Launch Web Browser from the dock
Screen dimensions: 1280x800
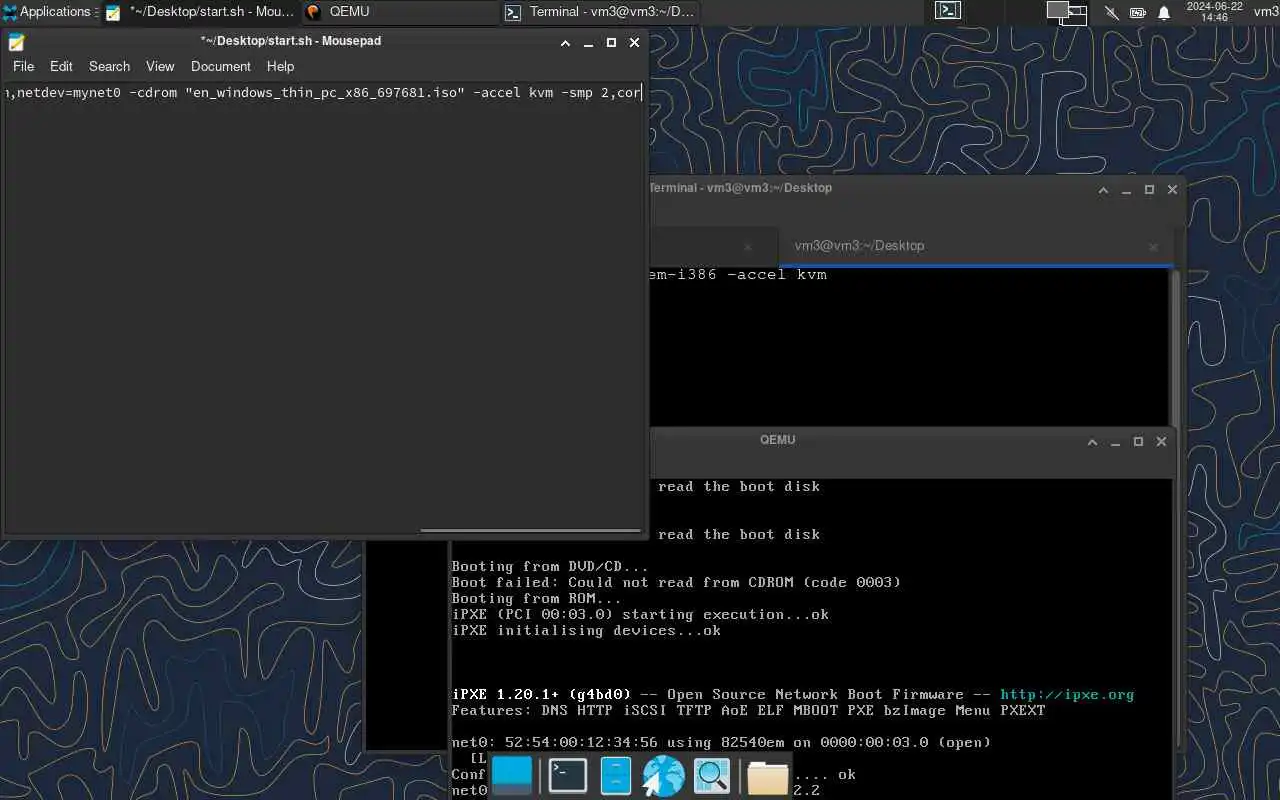[x=663, y=776]
